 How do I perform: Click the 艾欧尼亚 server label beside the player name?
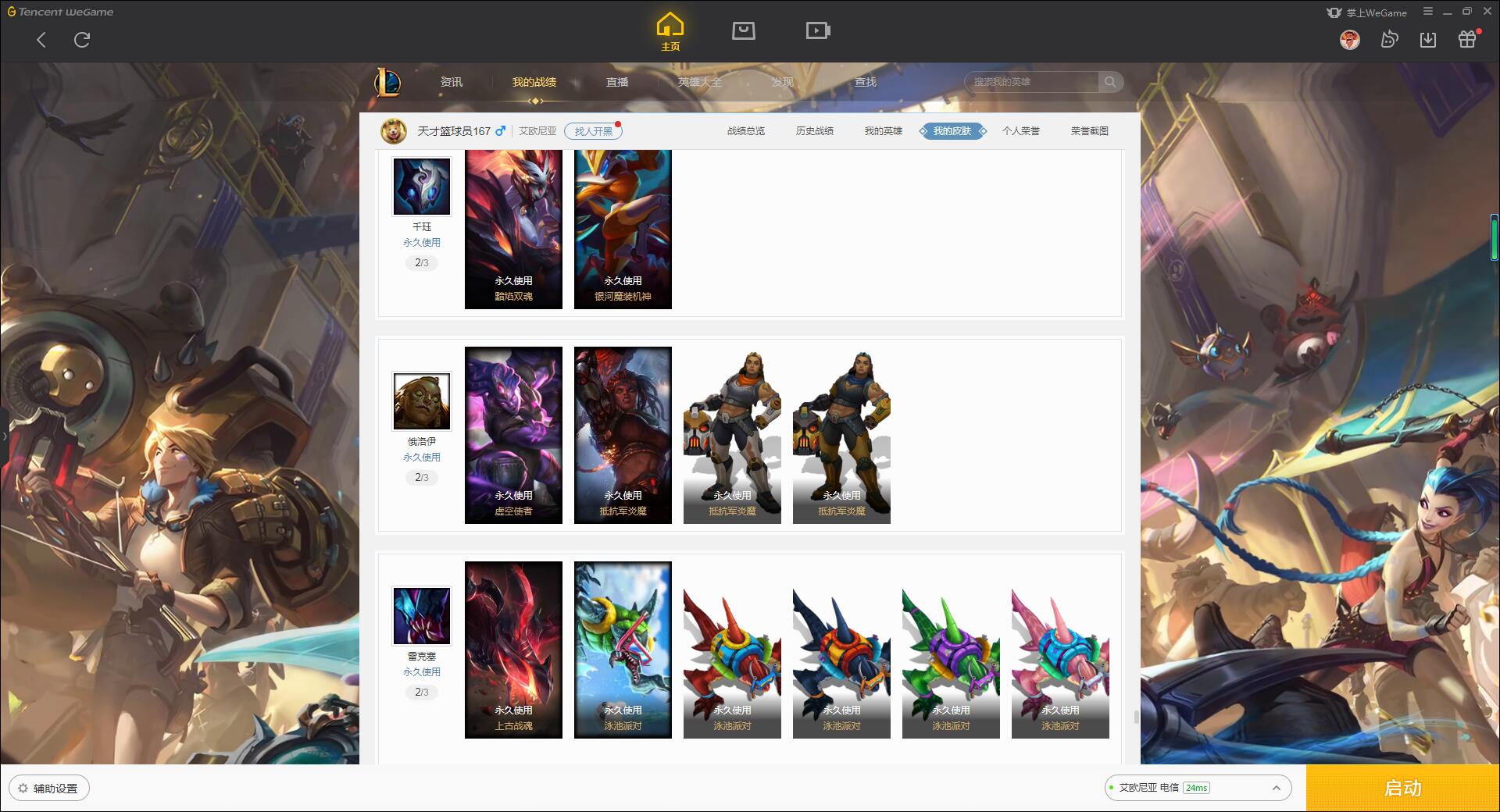pyautogui.click(x=537, y=131)
